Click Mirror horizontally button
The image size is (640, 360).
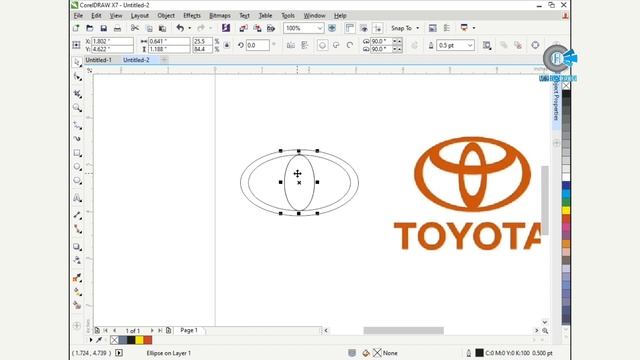291,45
